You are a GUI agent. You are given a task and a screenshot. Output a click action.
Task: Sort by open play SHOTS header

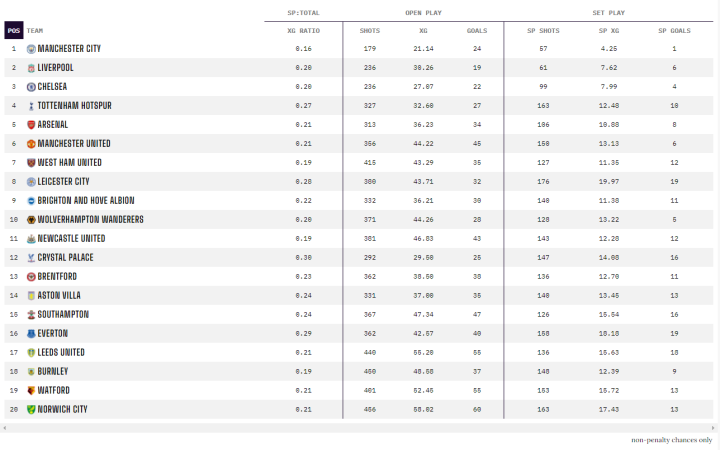click(370, 31)
